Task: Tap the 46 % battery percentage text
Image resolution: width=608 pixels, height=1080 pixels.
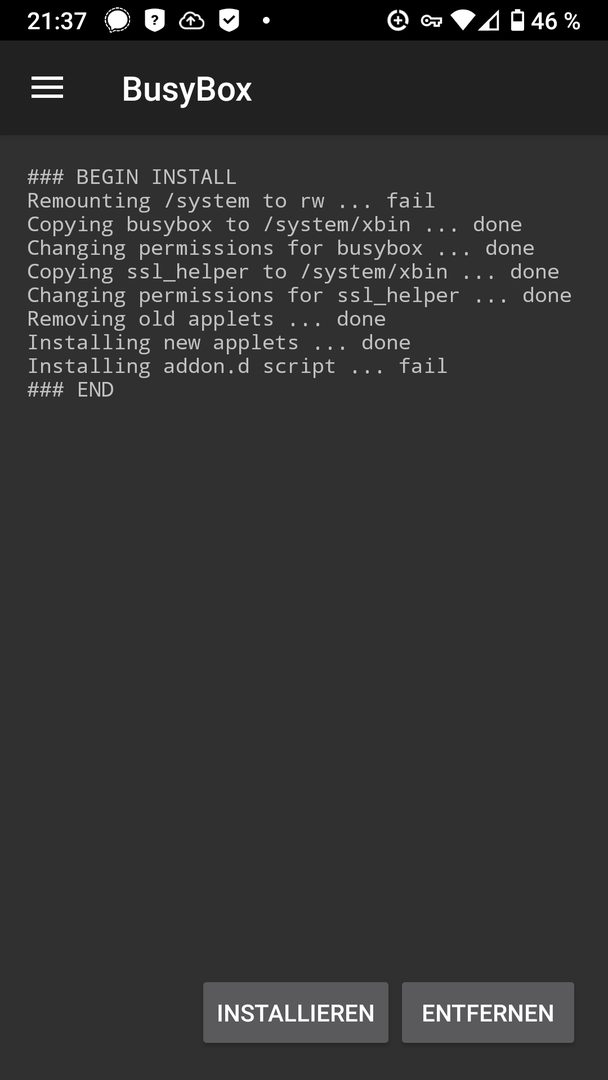Action: coord(555,21)
